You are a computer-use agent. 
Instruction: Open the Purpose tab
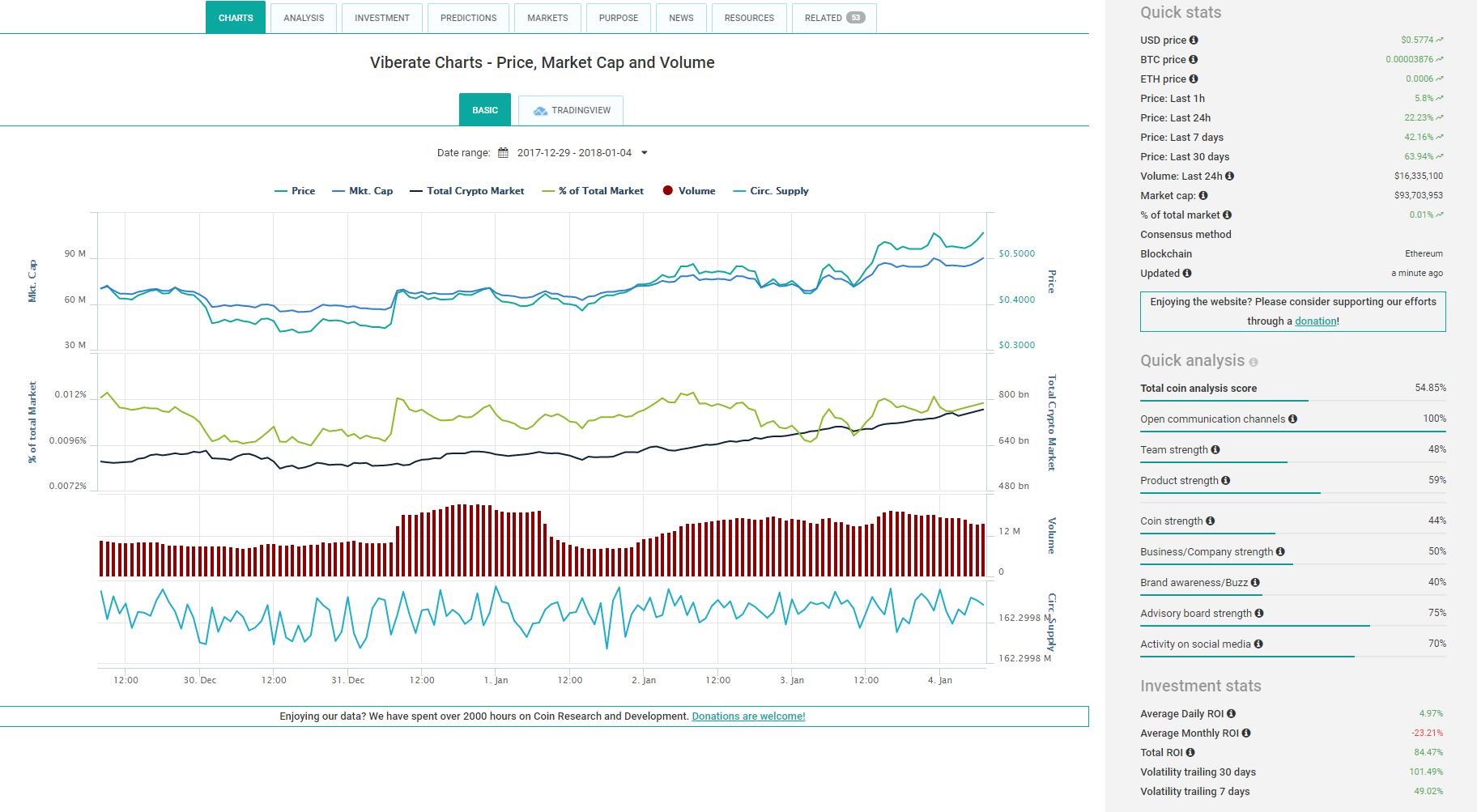click(x=619, y=18)
